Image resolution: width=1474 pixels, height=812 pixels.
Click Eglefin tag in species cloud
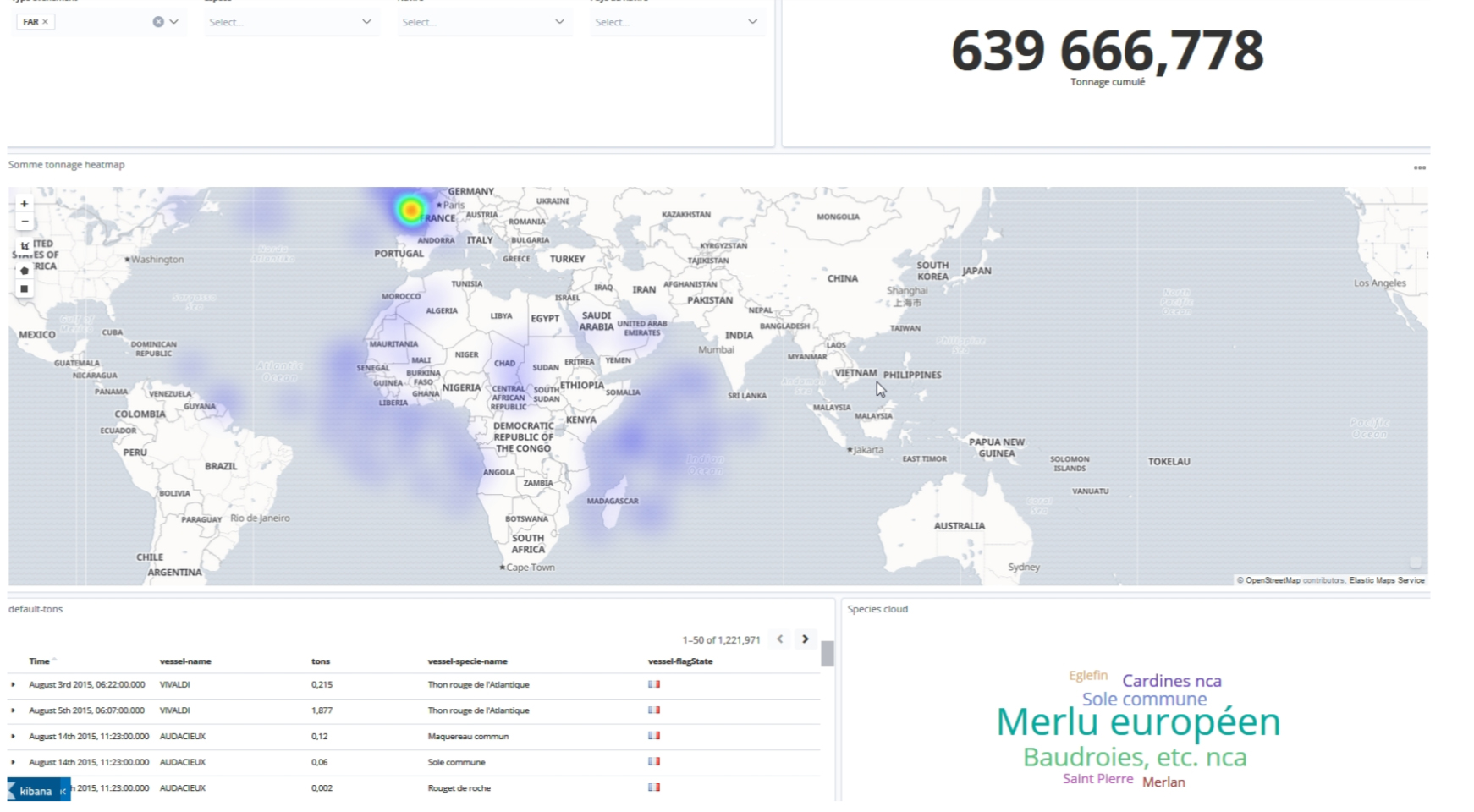pos(1088,675)
